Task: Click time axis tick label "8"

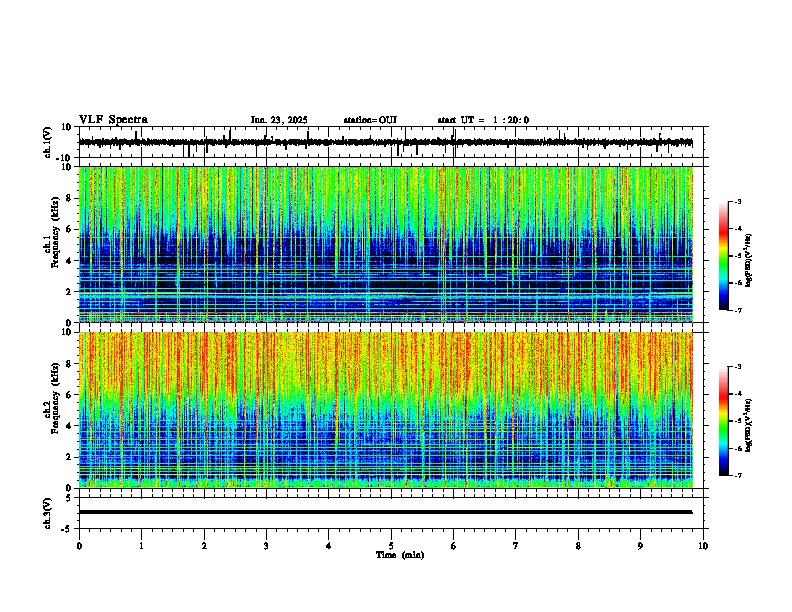Action: [578, 546]
